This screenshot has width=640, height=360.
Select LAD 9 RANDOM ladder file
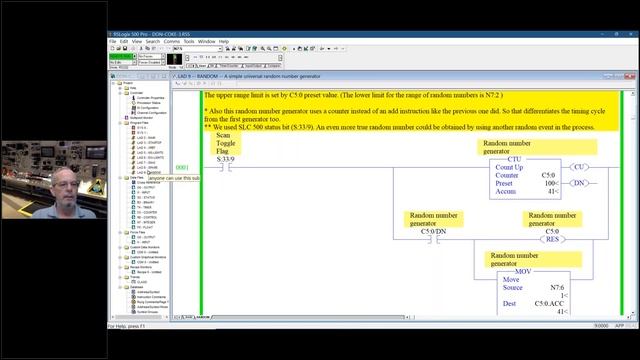[148, 173]
